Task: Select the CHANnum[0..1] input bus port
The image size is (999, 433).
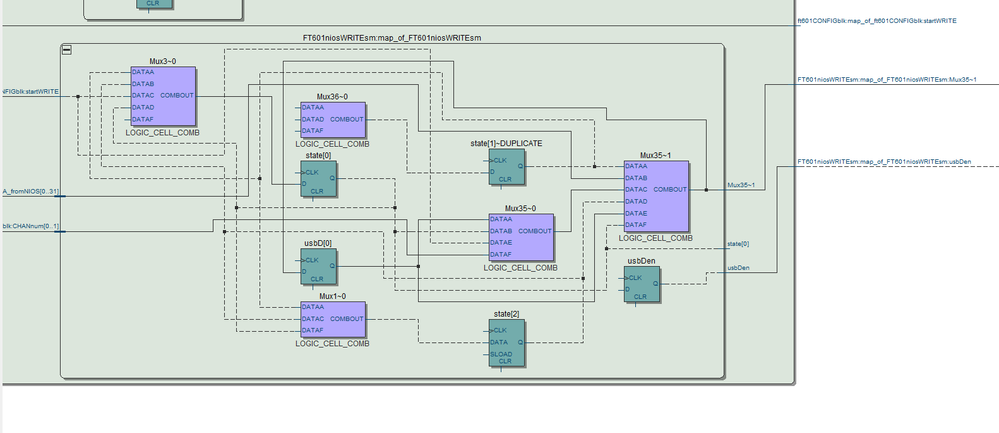Action: pos(31,226)
